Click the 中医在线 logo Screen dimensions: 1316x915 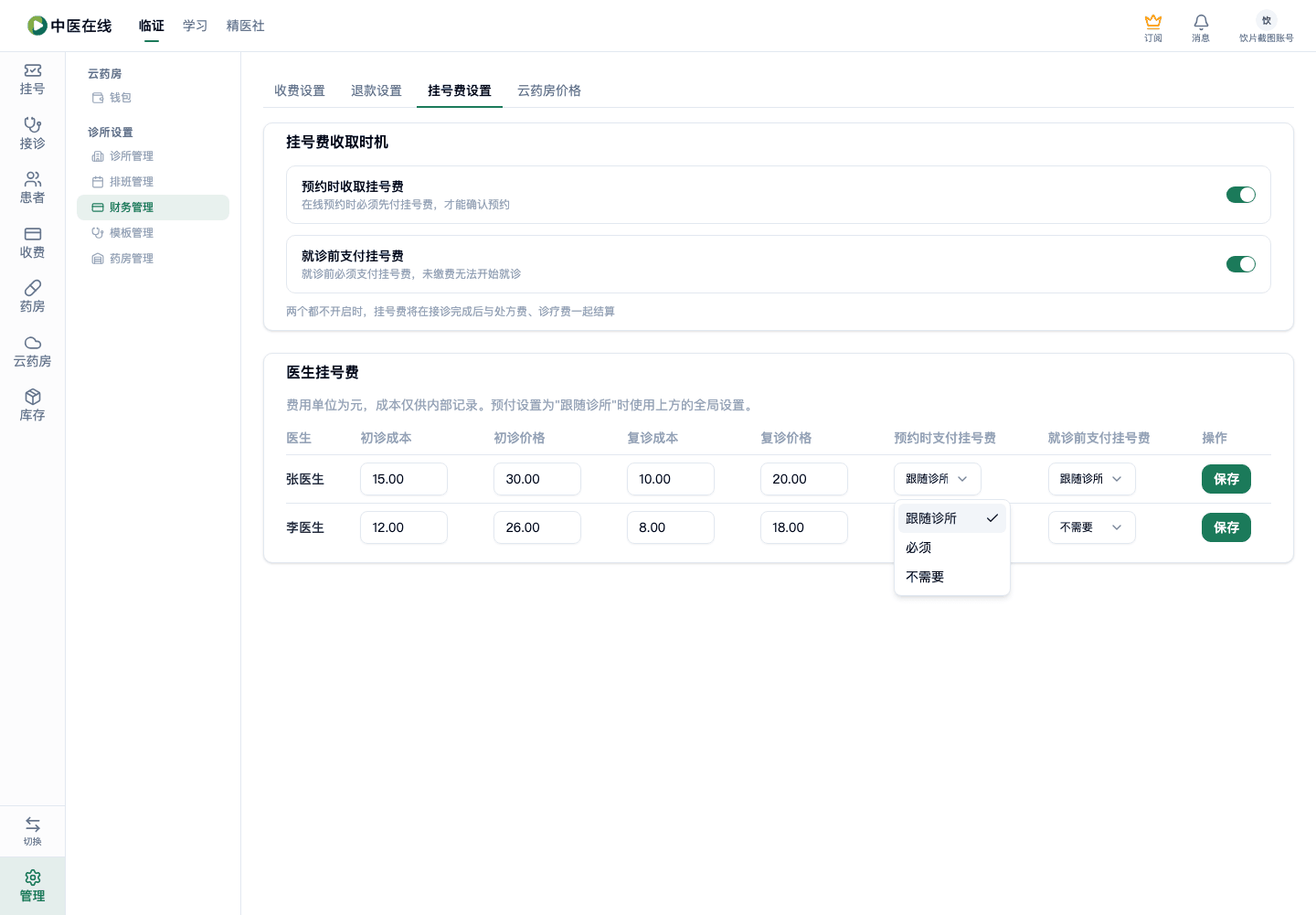click(x=69, y=26)
